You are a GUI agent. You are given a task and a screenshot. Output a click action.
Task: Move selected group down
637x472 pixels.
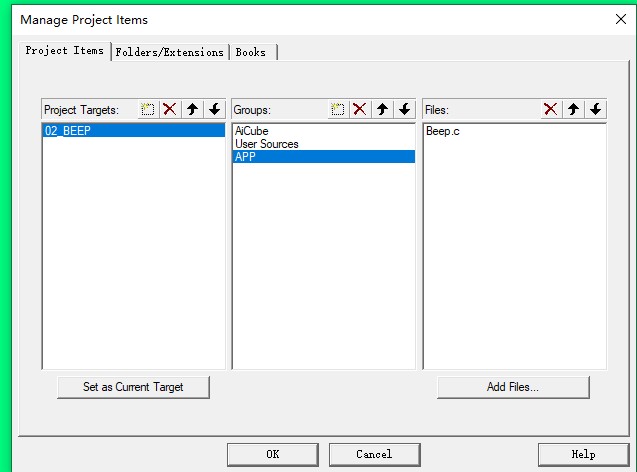pyautogui.click(x=404, y=110)
